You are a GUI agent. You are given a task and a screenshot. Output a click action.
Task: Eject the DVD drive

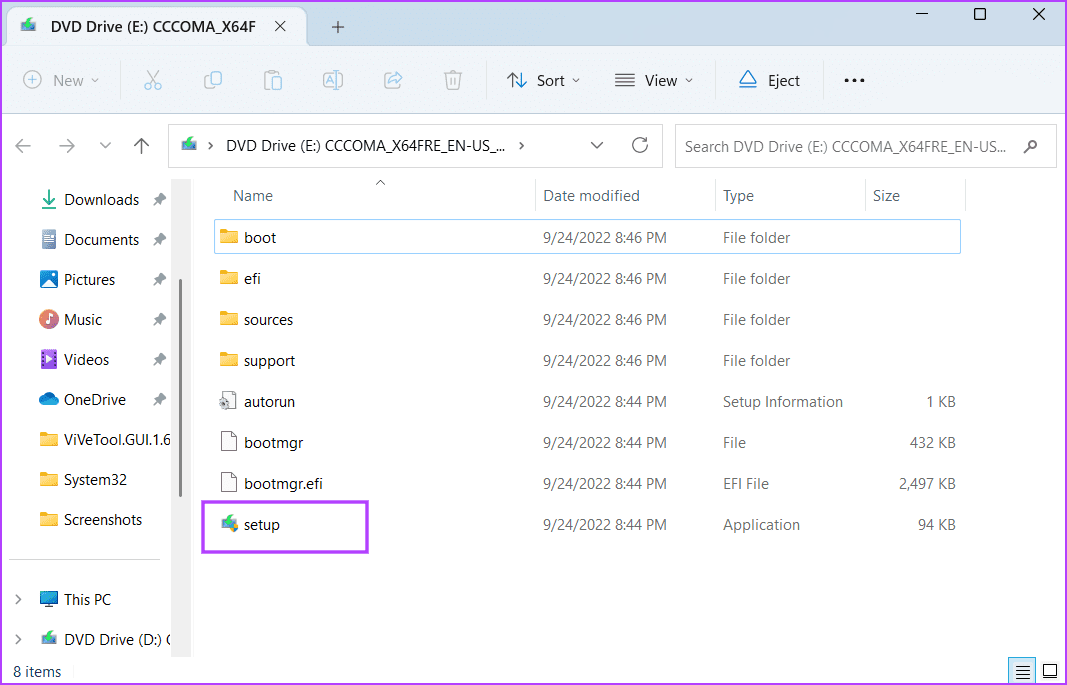click(769, 80)
